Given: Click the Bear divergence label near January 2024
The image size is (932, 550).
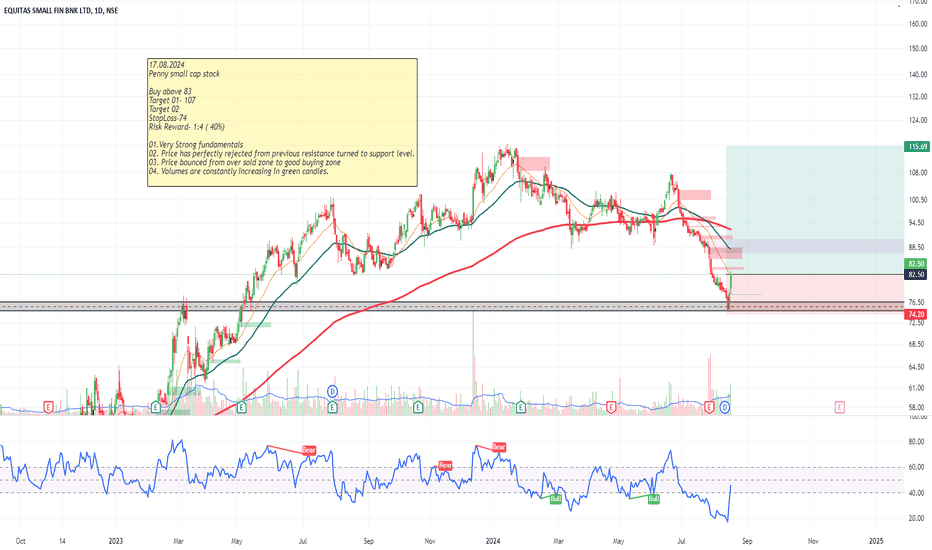Looking at the screenshot, I should (x=499, y=447).
